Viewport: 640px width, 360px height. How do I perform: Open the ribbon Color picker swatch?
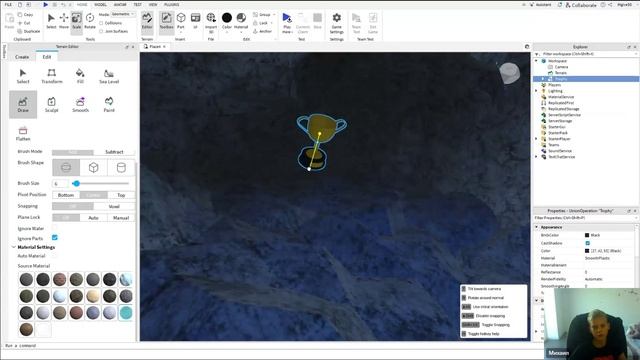227,18
